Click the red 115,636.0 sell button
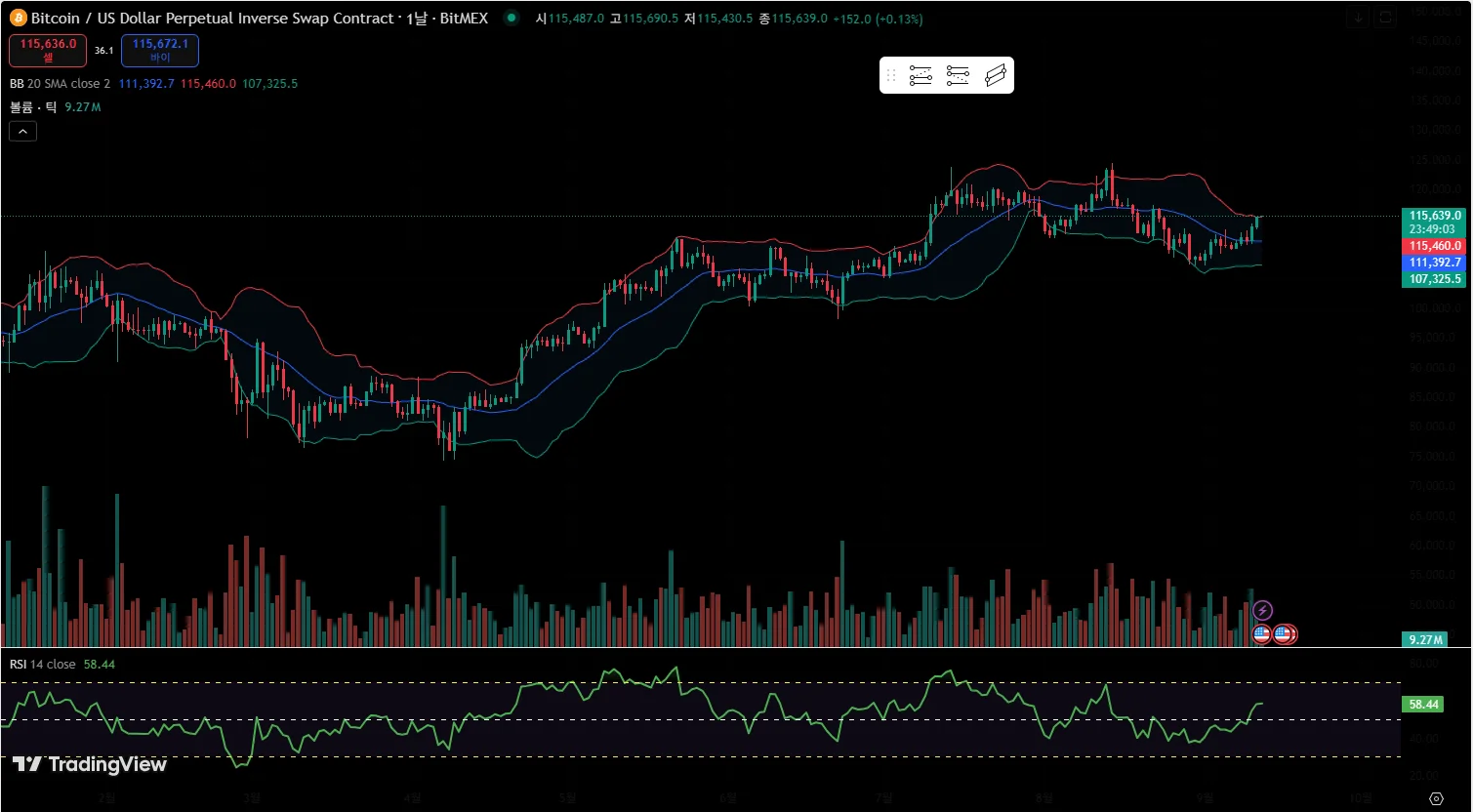 (48, 50)
